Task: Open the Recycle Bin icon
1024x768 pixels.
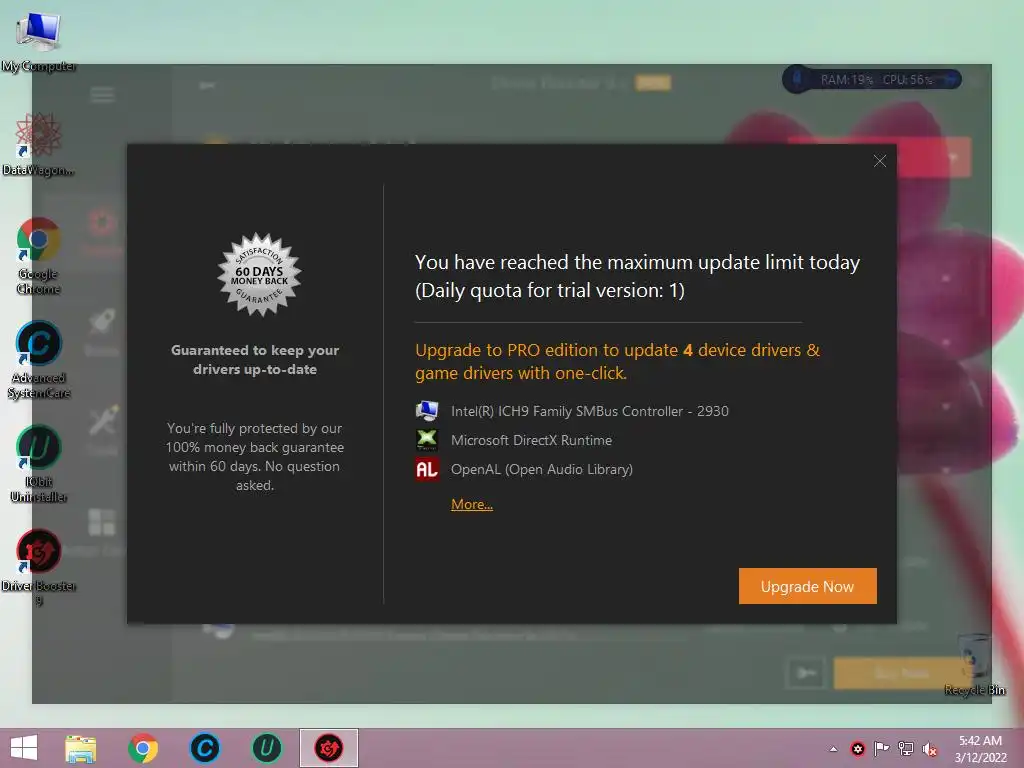Action: [974, 665]
